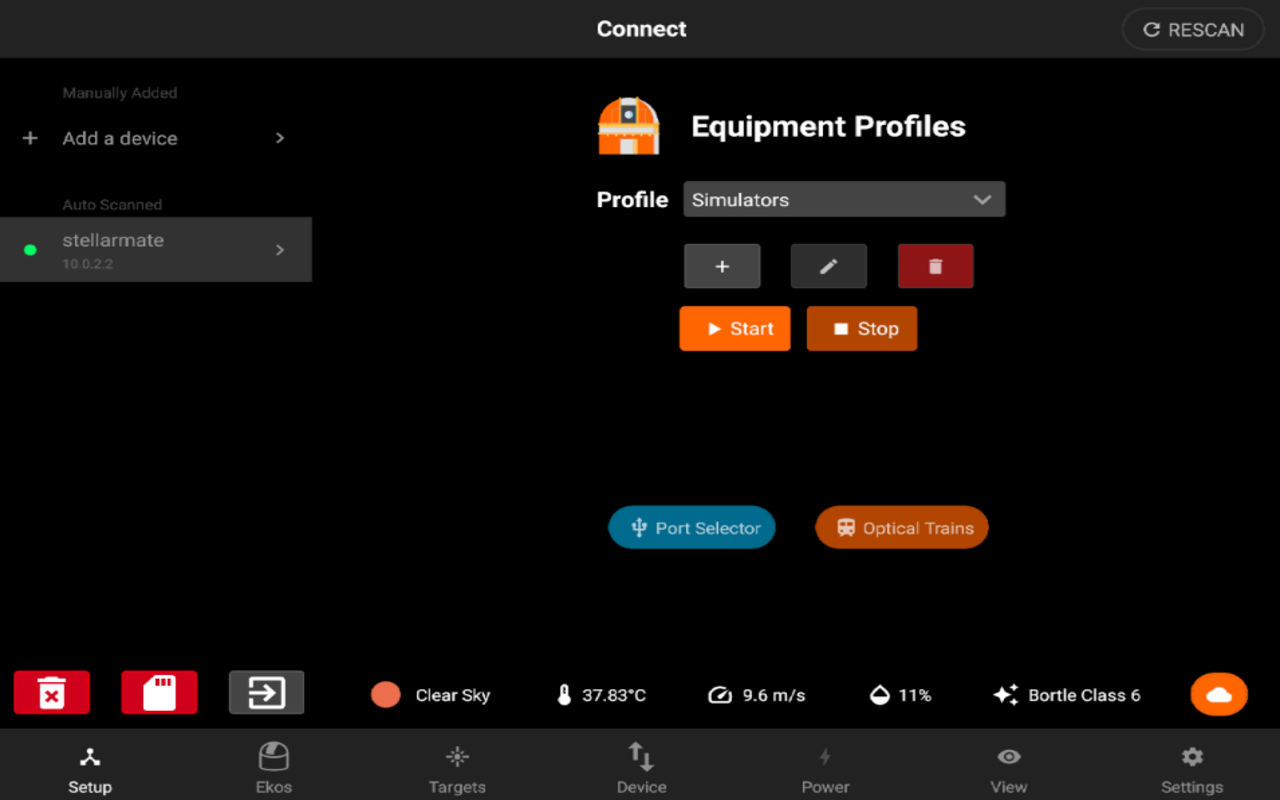This screenshot has width=1280, height=800.
Task: Start the equipment profile
Action: [x=735, y=329]
